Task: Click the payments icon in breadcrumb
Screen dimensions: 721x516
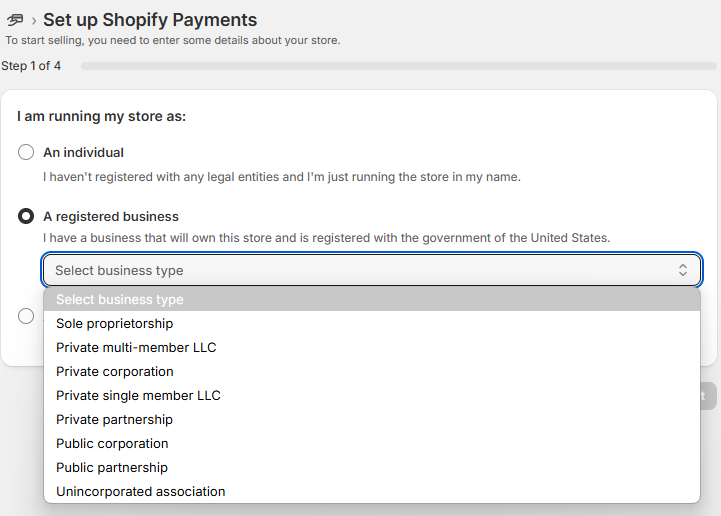Action: pyautogui.click(x=15, y=20)
